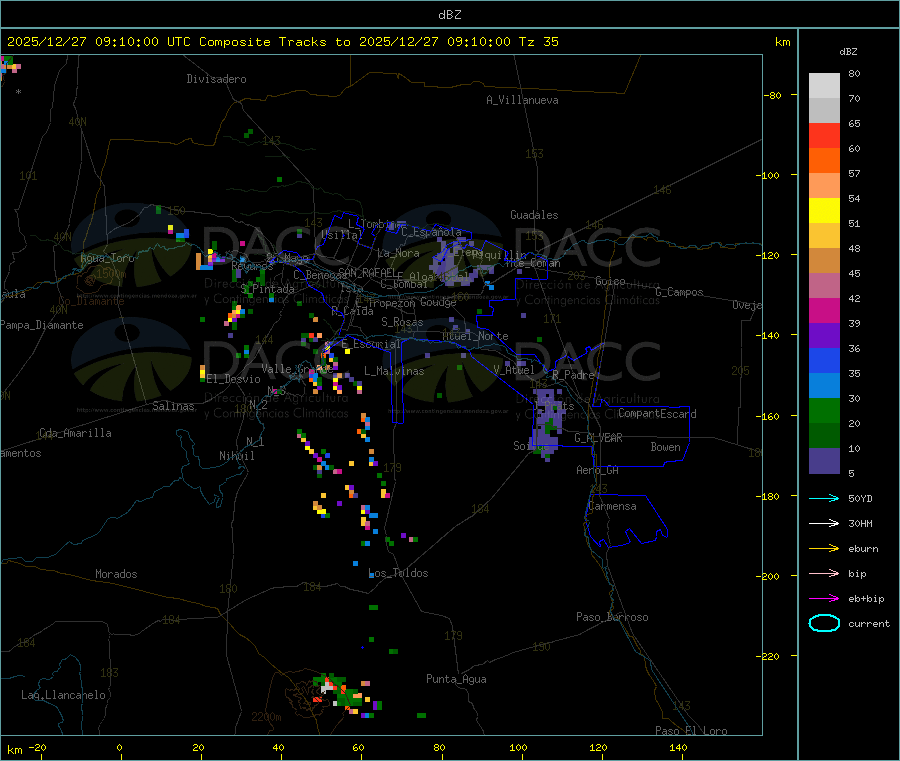Click the La_Nora map label
Screen dimensions: 900x761
tap(398, 253)
